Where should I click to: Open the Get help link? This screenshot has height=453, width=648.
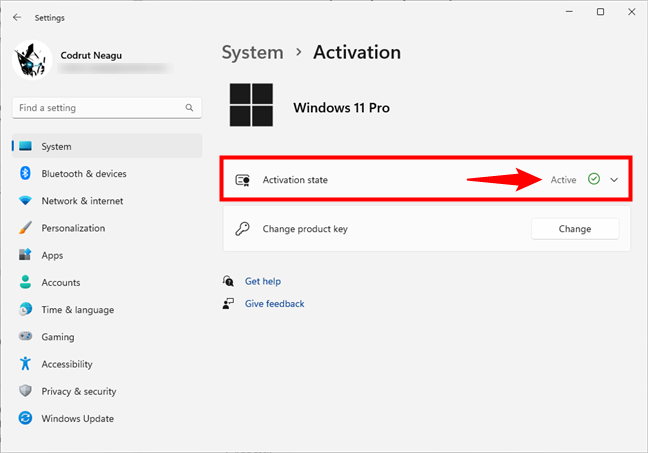[x=263, y=281]
